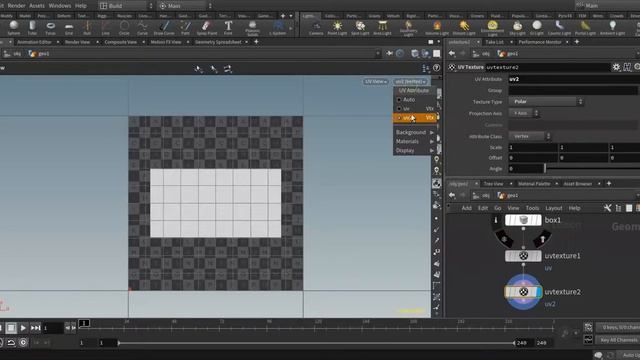Select the Path shelf tool
The image size is (640, 360).
[x=185, y=28]
